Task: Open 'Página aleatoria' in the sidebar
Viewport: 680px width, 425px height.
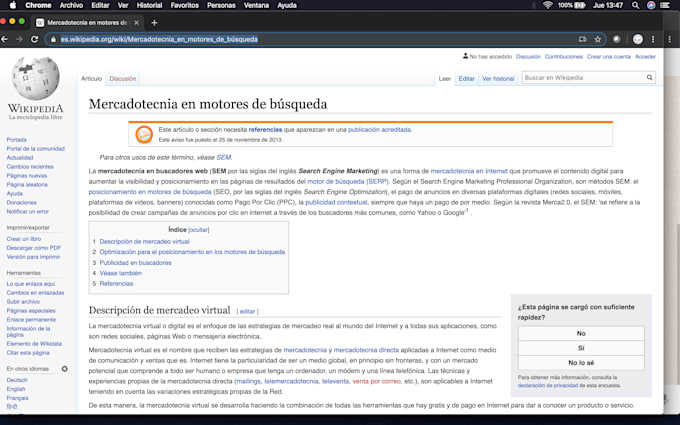Action: pos(27,184)
